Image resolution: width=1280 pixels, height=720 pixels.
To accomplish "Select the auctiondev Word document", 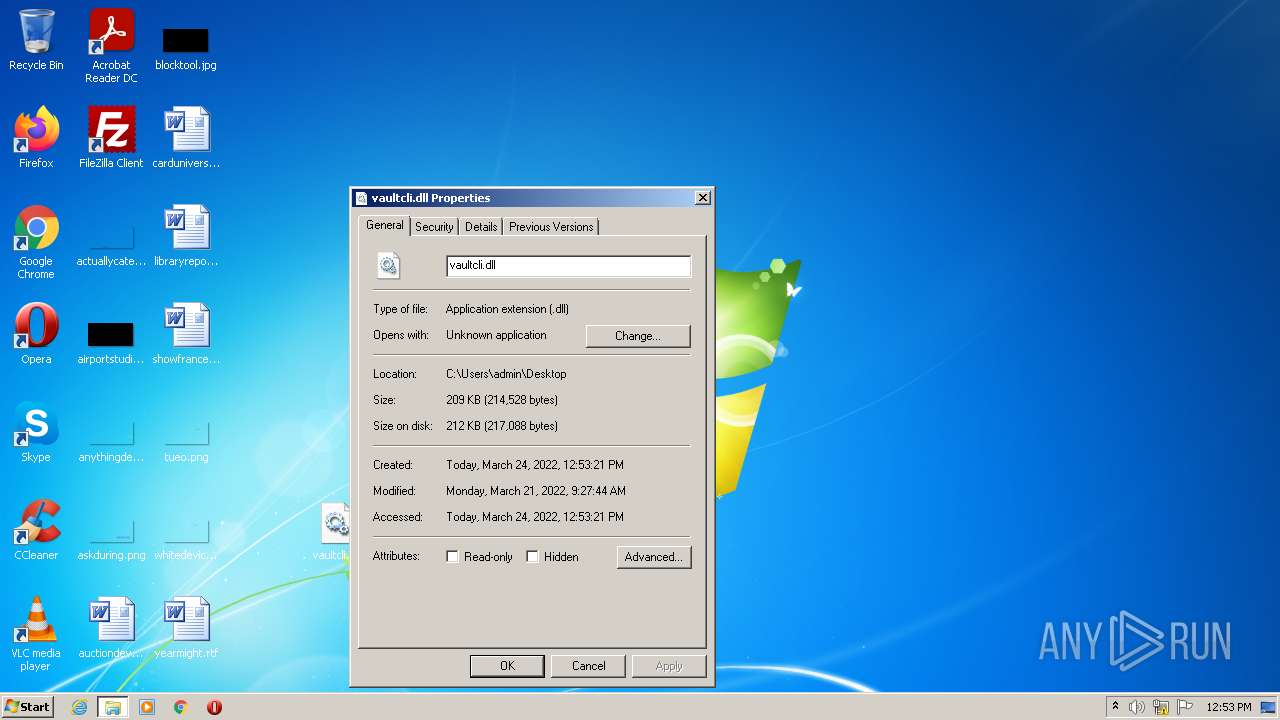I will pyautogui.click(x=111, y=628).
